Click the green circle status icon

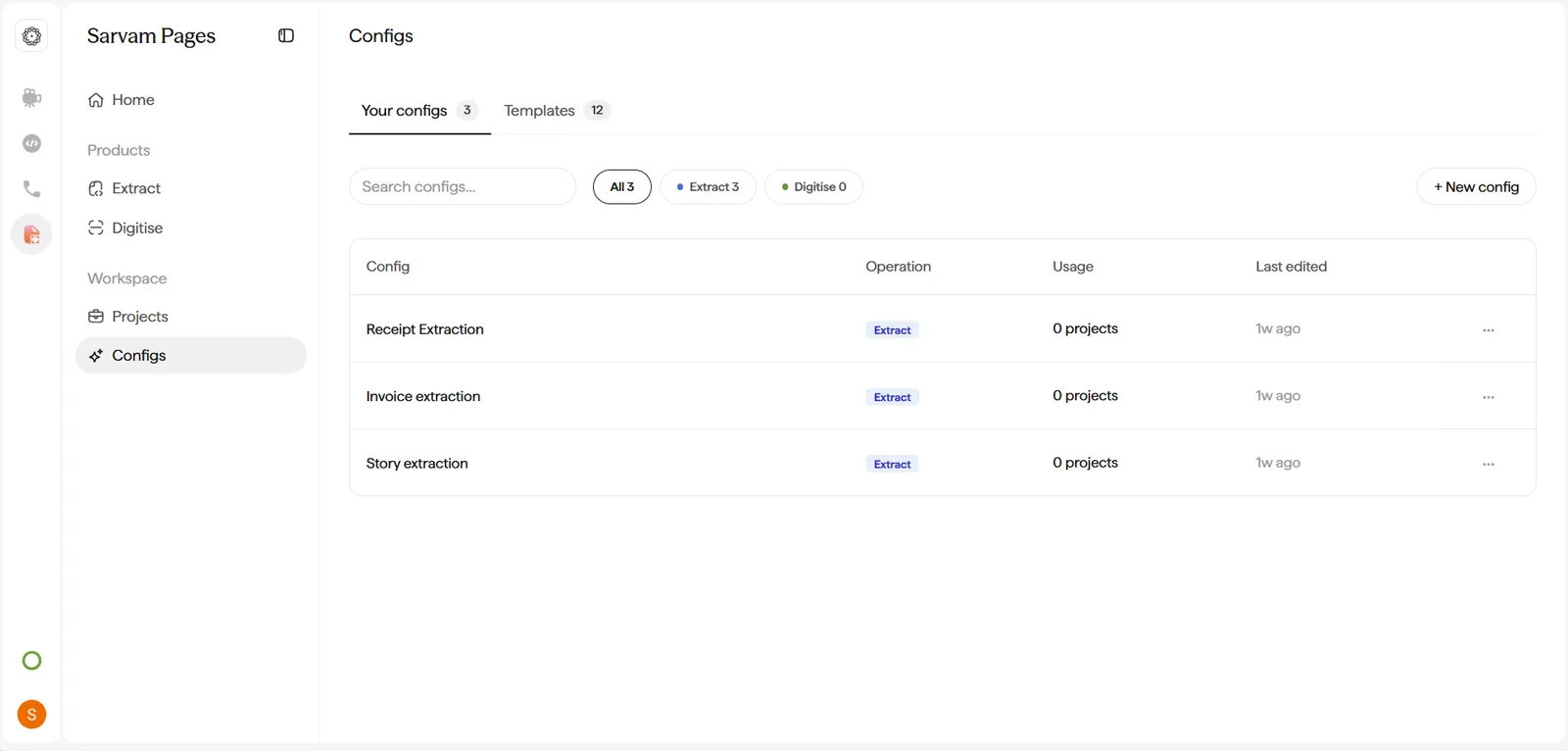click(31, 661)
